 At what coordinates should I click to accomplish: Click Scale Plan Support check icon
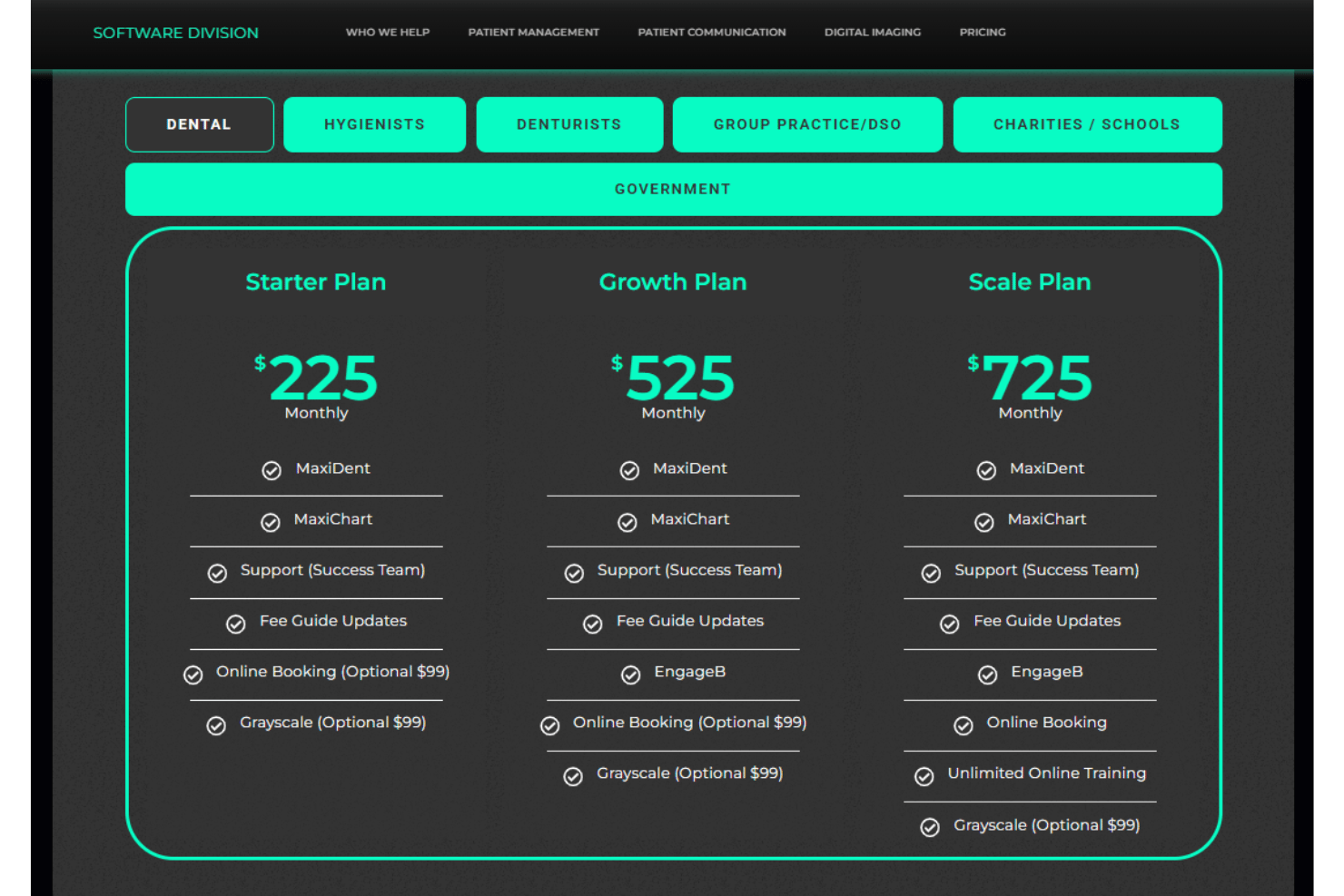[x=931, y=573]
